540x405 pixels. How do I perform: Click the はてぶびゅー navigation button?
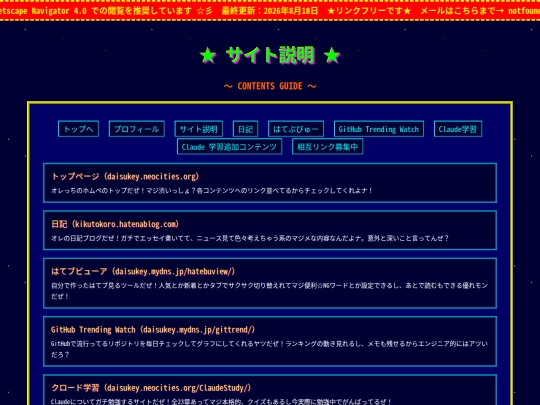(296, 129)
